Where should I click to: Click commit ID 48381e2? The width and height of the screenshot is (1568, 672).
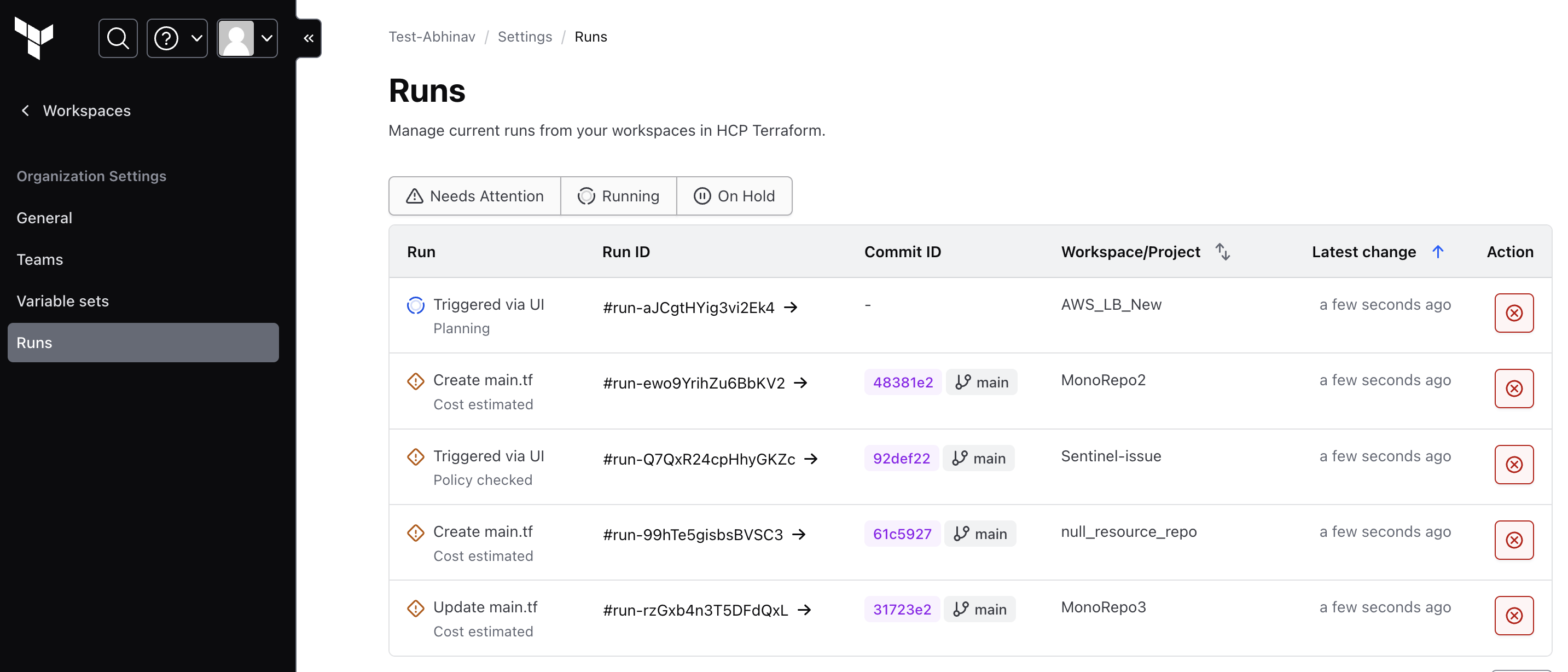(902, 383)
